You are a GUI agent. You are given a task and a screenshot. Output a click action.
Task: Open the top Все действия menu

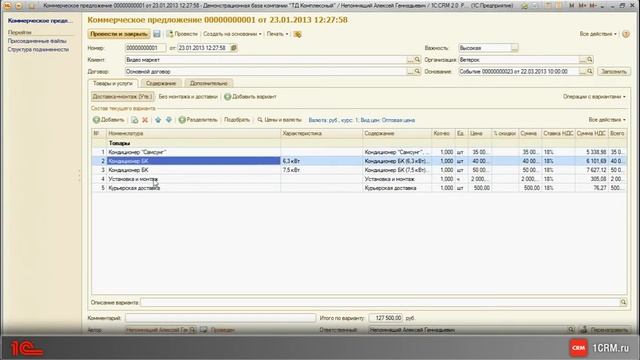tap(598, 34)
